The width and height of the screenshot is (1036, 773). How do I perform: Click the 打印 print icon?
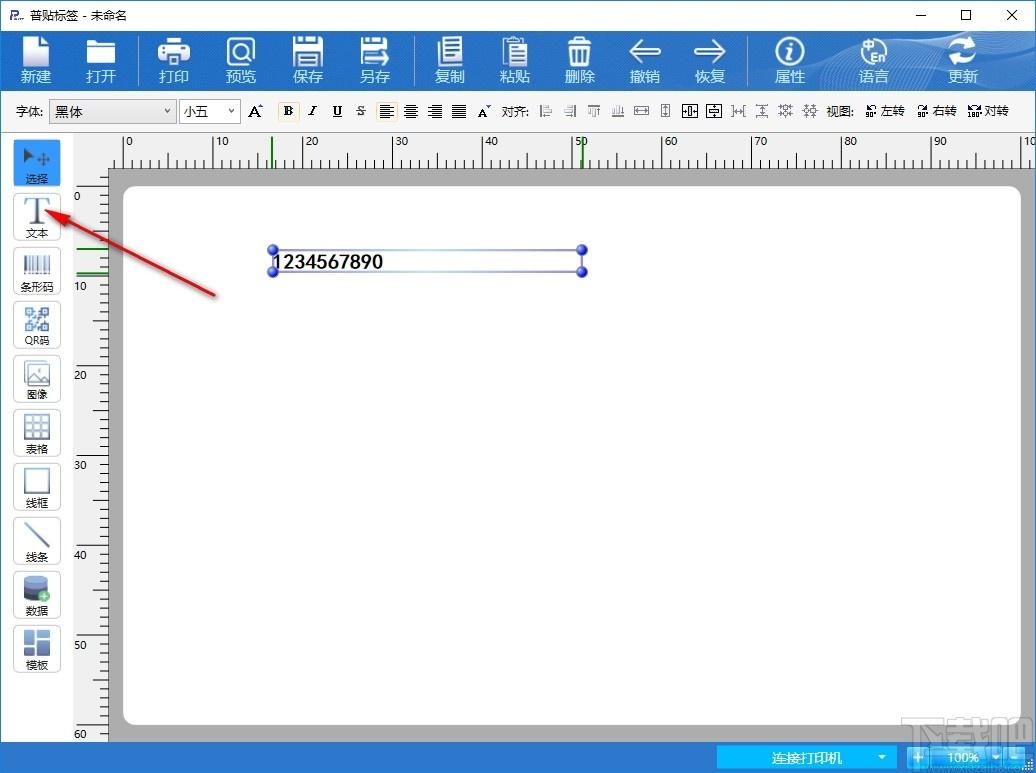174,60
